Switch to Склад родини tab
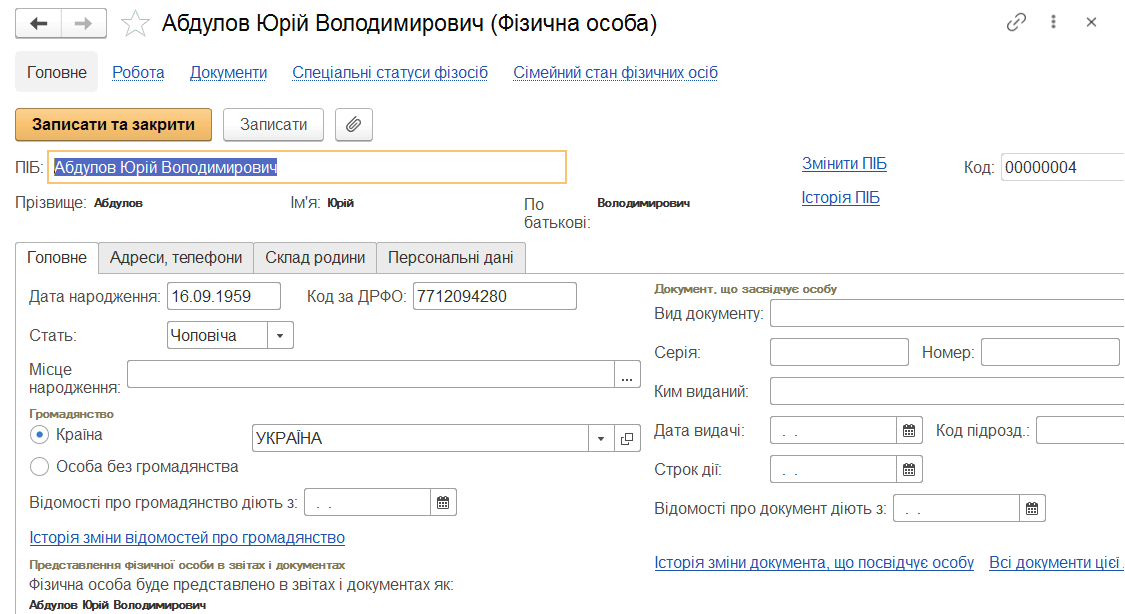Image resolution: width=1125 pixels, height=614 pixels. click(x=315, y=258)
